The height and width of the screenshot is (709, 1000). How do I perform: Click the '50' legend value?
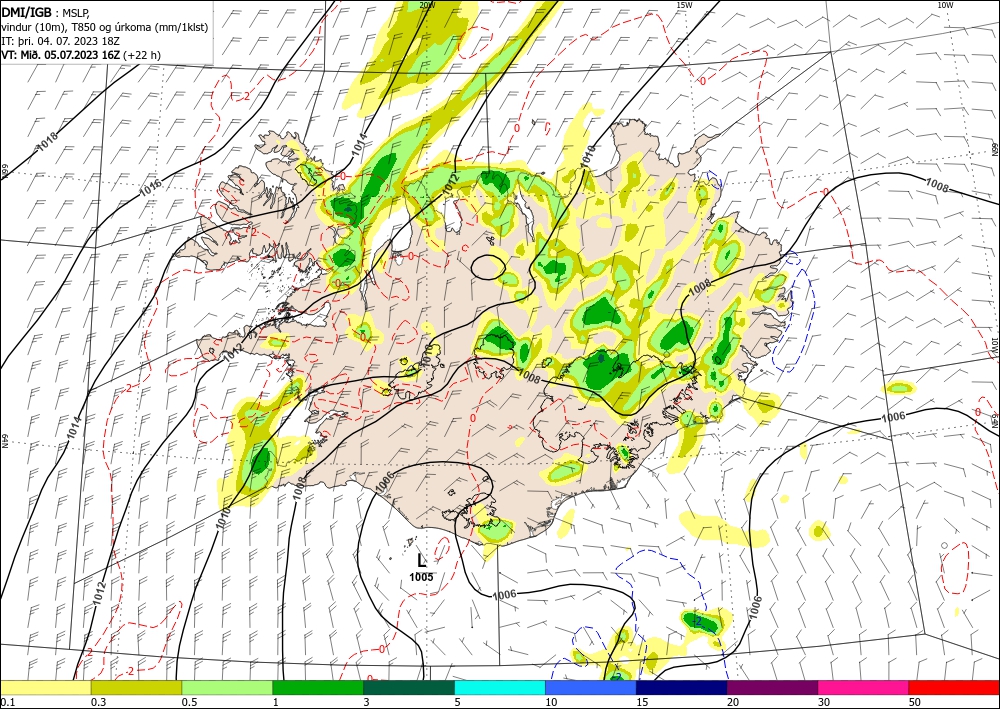coord(915,702)
